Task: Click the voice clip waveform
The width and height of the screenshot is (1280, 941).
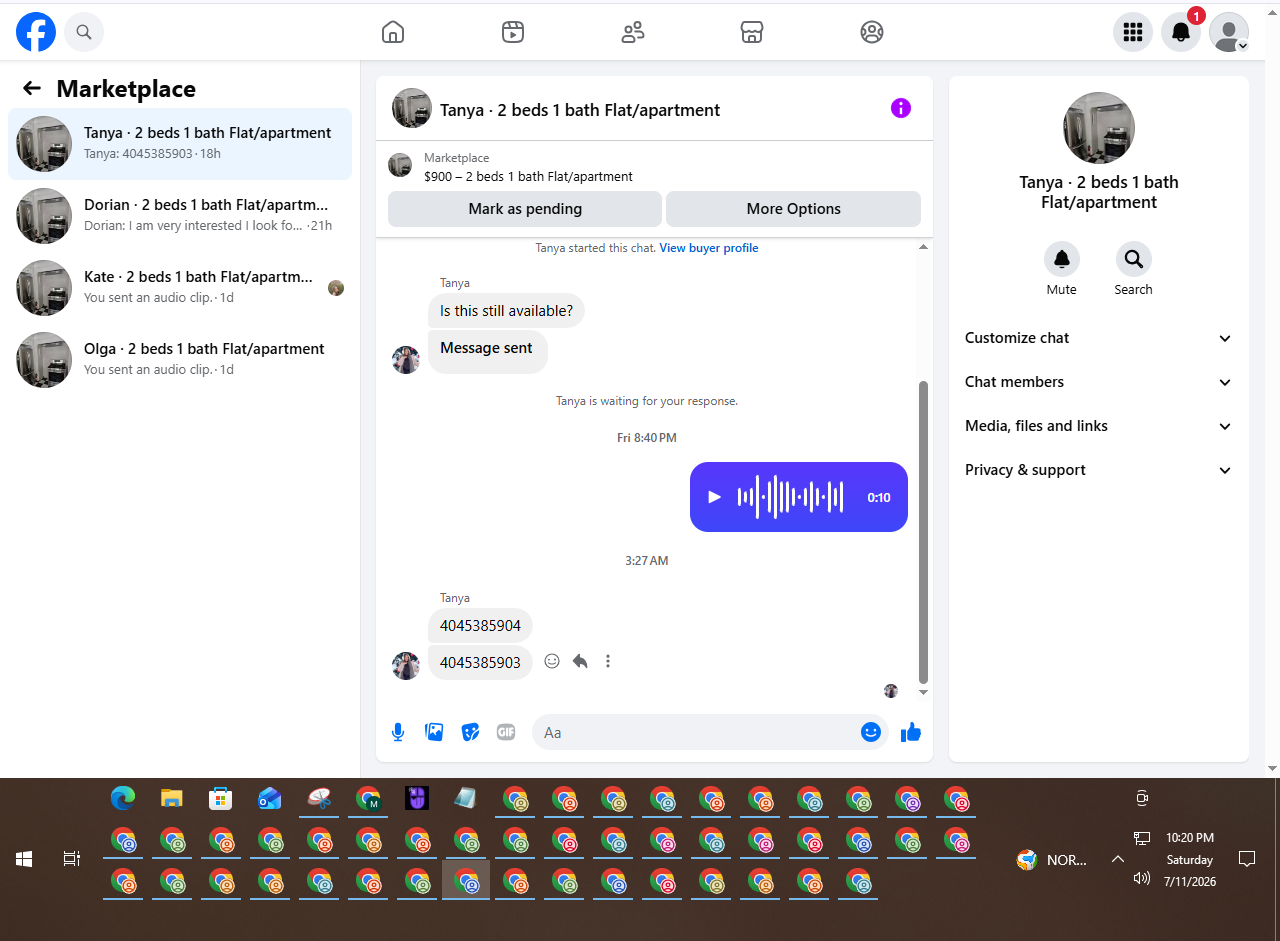Action: (x=790, y=497)
